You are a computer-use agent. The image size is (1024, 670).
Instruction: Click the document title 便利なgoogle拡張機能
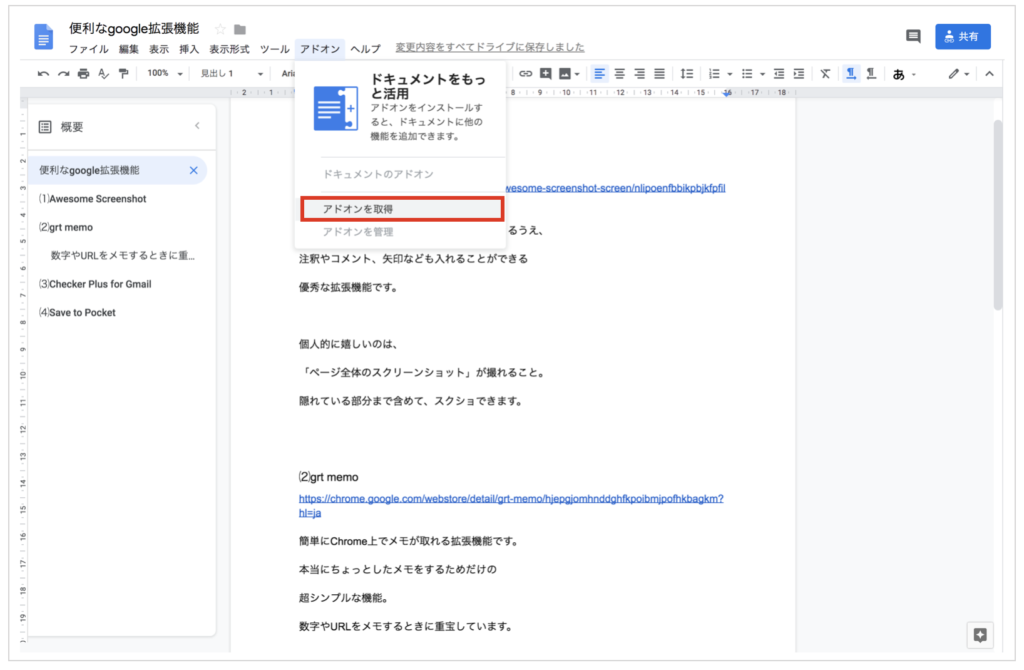coord(134,28)
